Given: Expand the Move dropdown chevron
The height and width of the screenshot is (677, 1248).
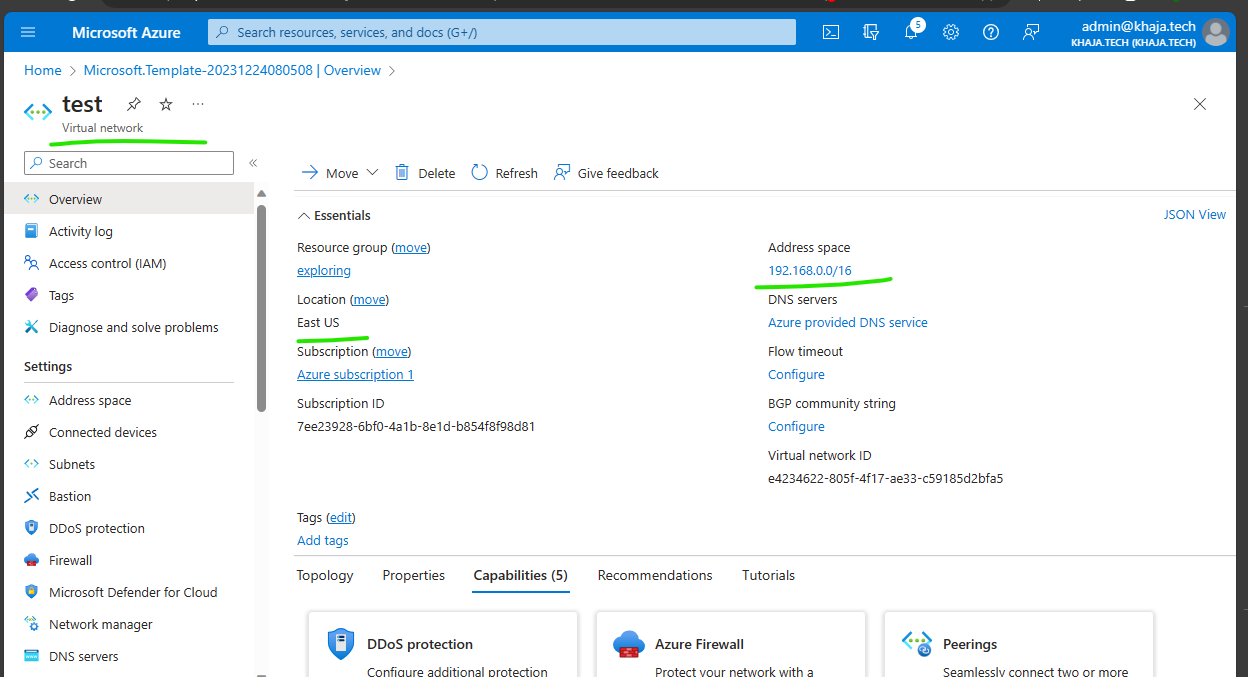Looking at the screenshot, I should coord(372,173).
